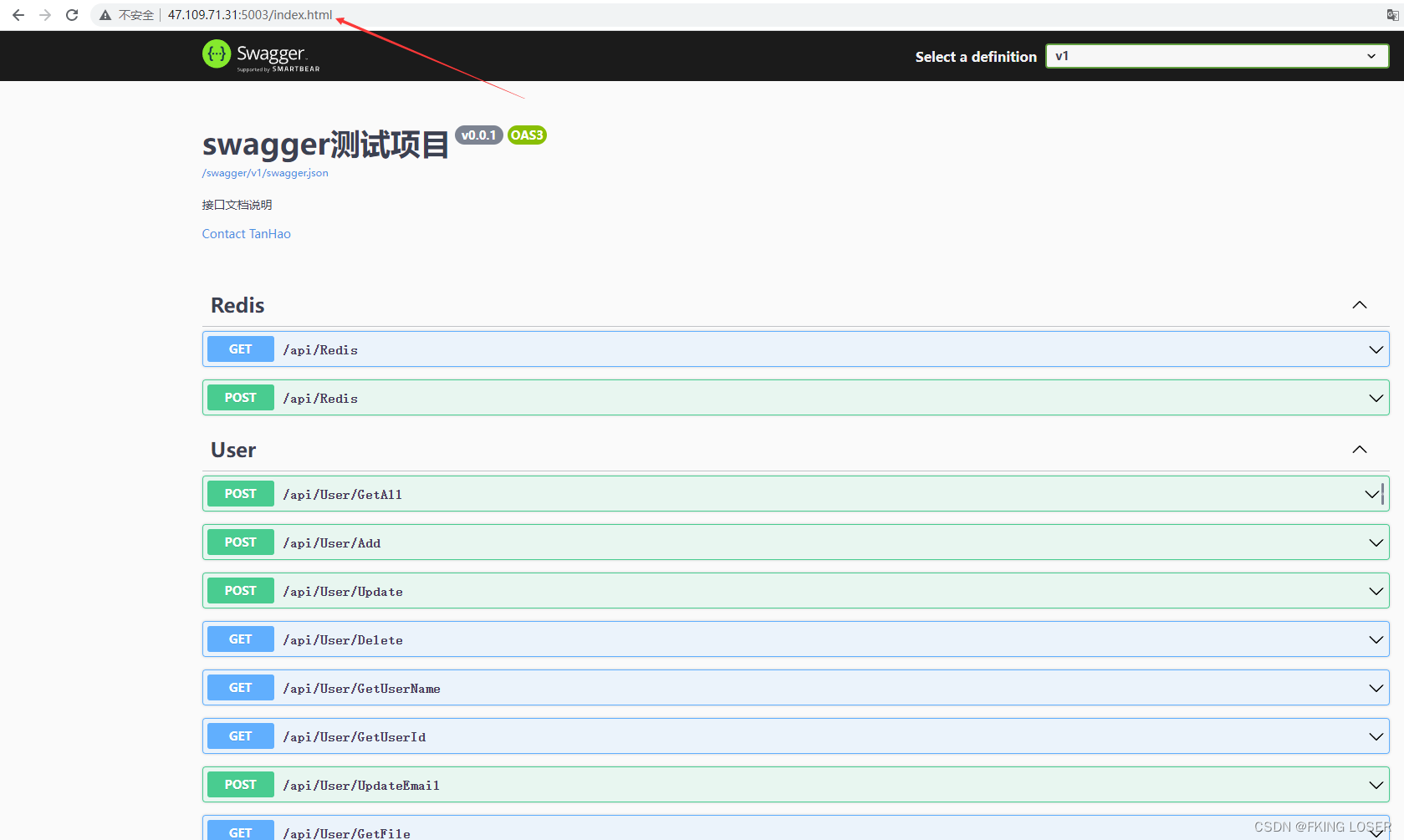The height and width of the screenshot is (840, 1404).
Task: Reload the page with the refresh icon
Action: pos(72,15)
